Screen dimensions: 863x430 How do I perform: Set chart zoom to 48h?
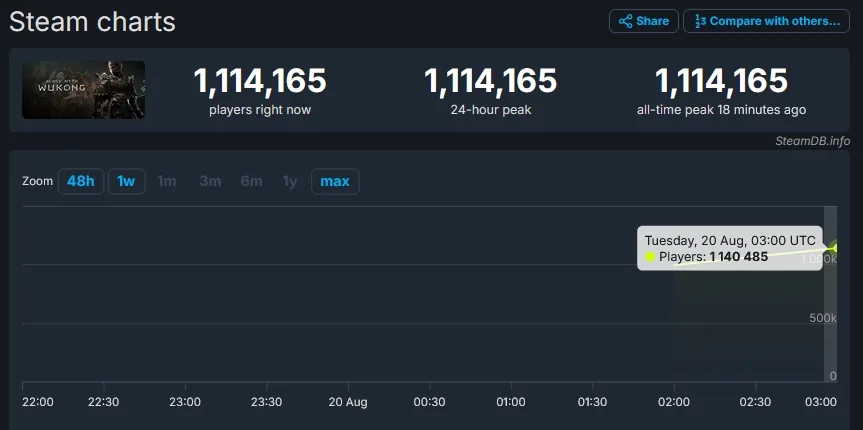coord(81,181)
